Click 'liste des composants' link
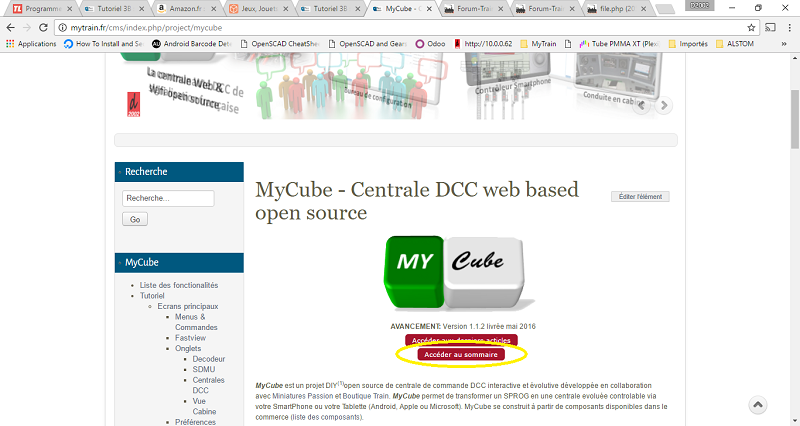 [x=326, y=417]
